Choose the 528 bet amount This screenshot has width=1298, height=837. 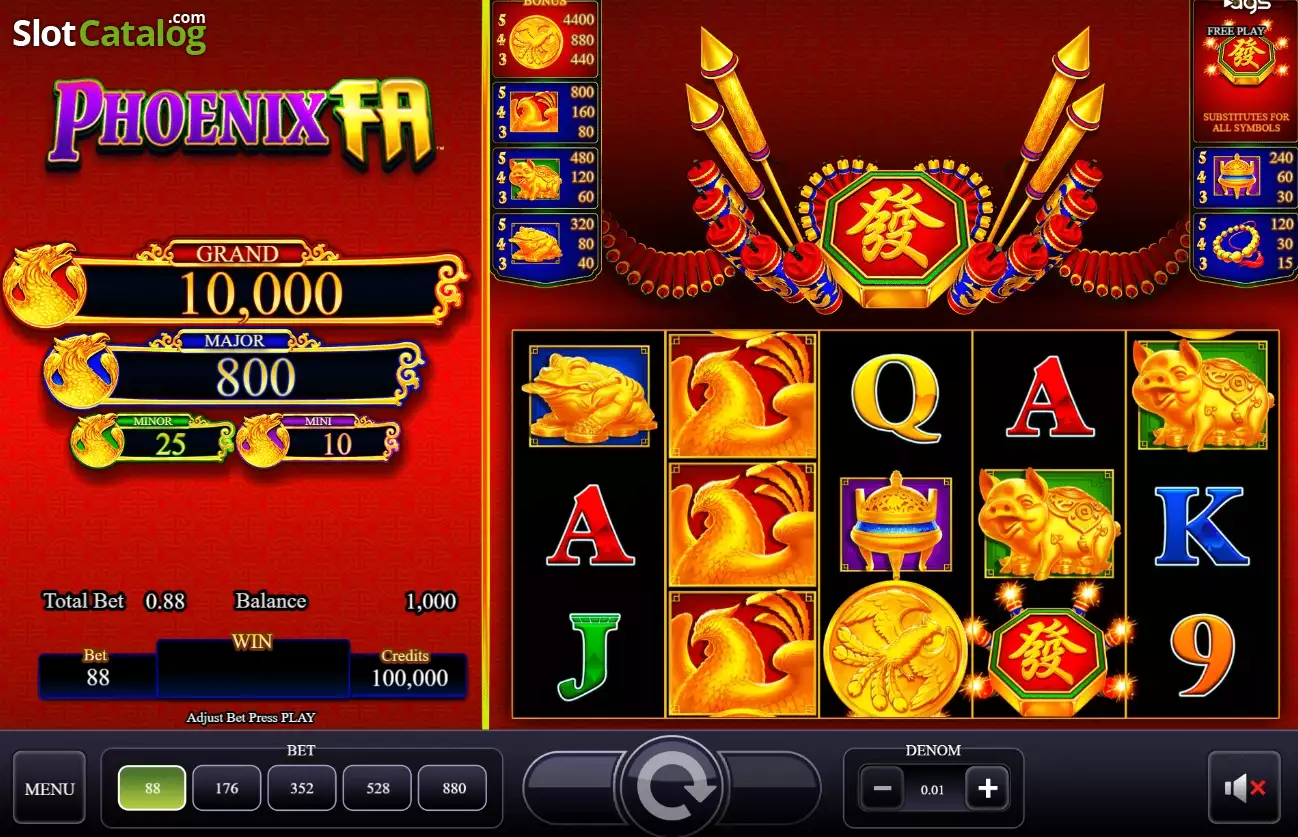point(377,788)
